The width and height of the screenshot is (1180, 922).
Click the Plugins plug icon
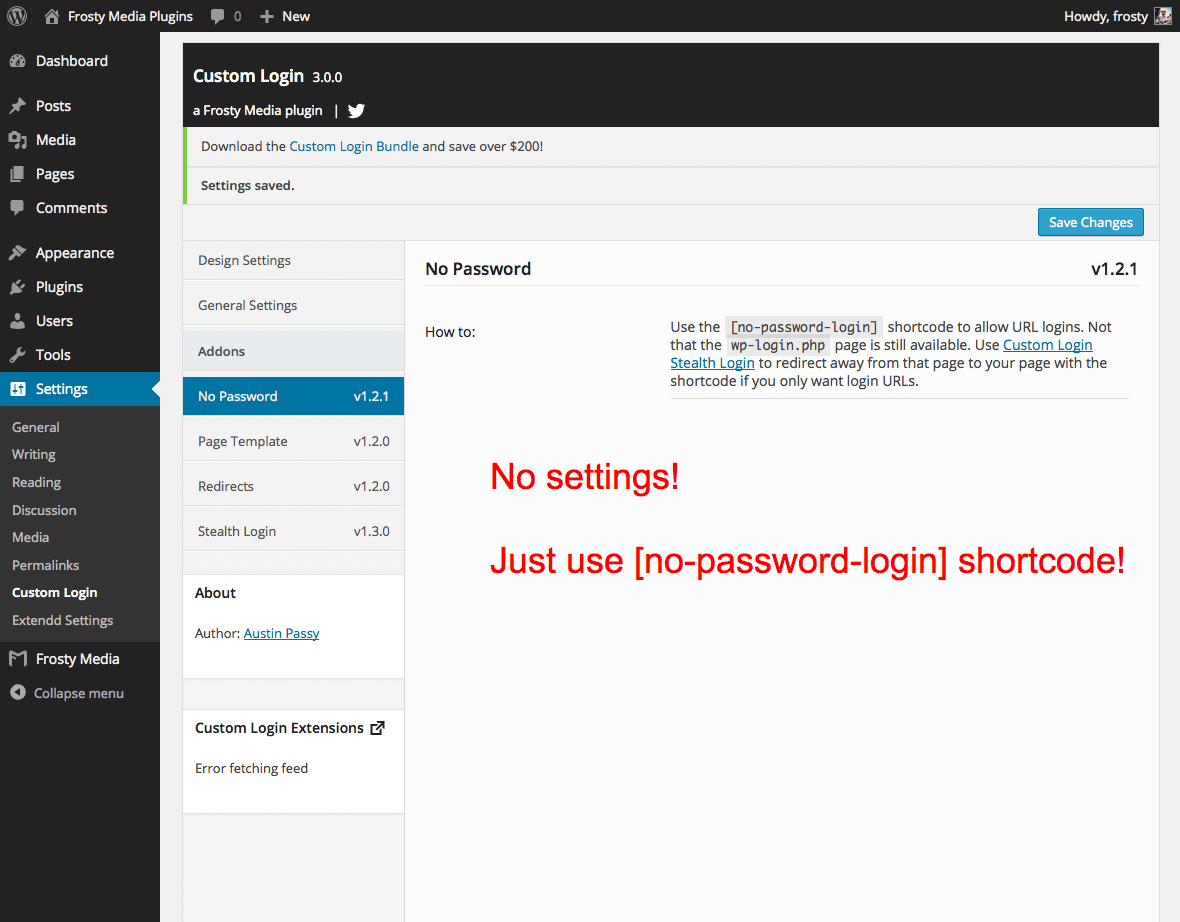[x=17, y=287]
